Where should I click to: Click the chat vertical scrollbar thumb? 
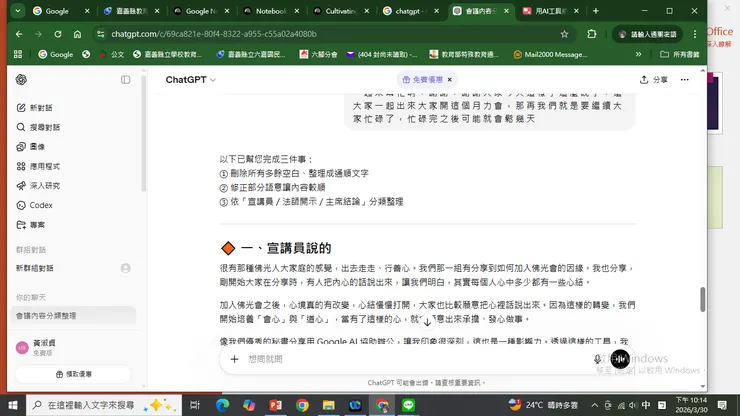point(702,299)
